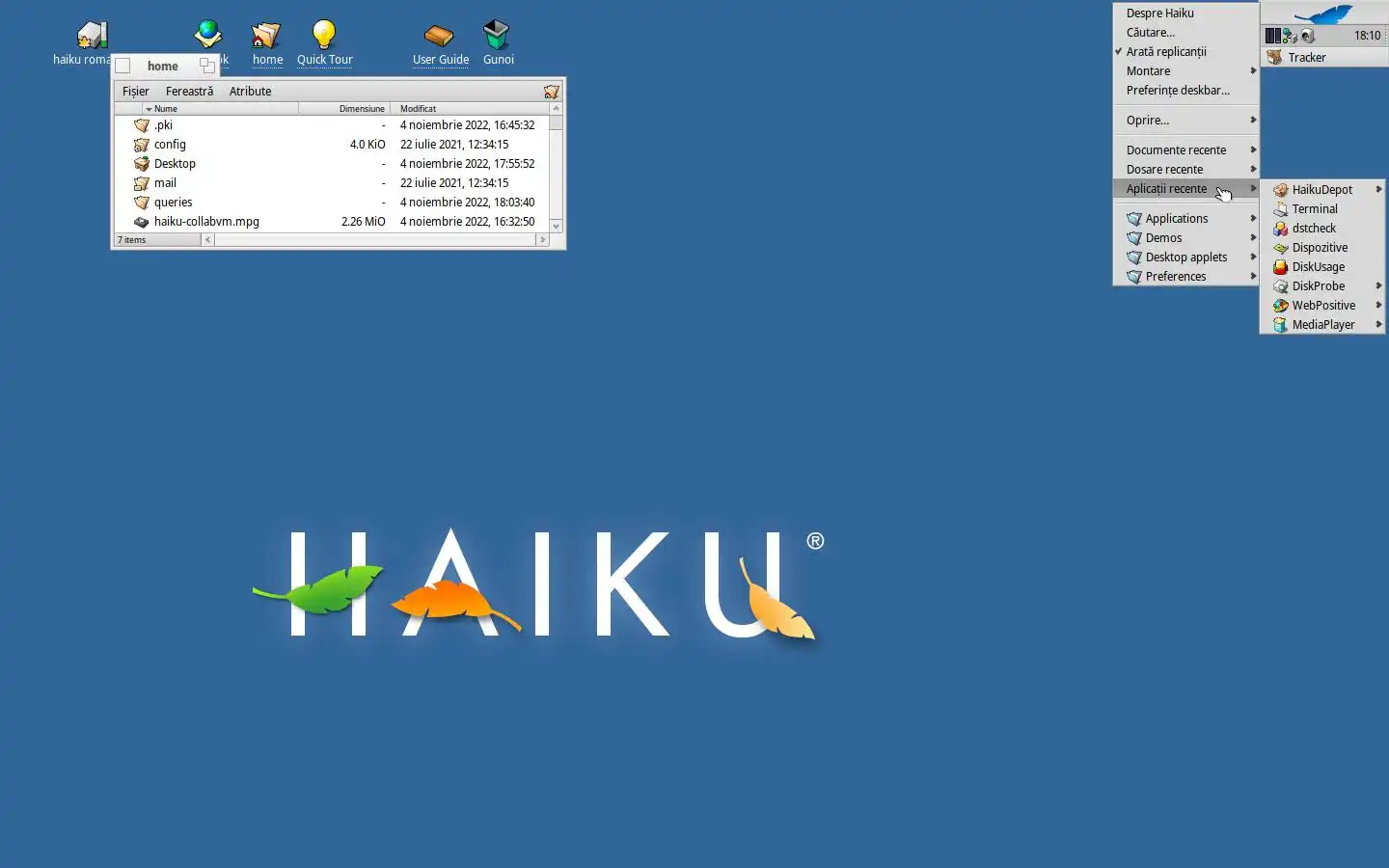1389x868 pixels.
Task: Click the horizontal scrollbar left arrow in home window
Action: coord(207,240)
